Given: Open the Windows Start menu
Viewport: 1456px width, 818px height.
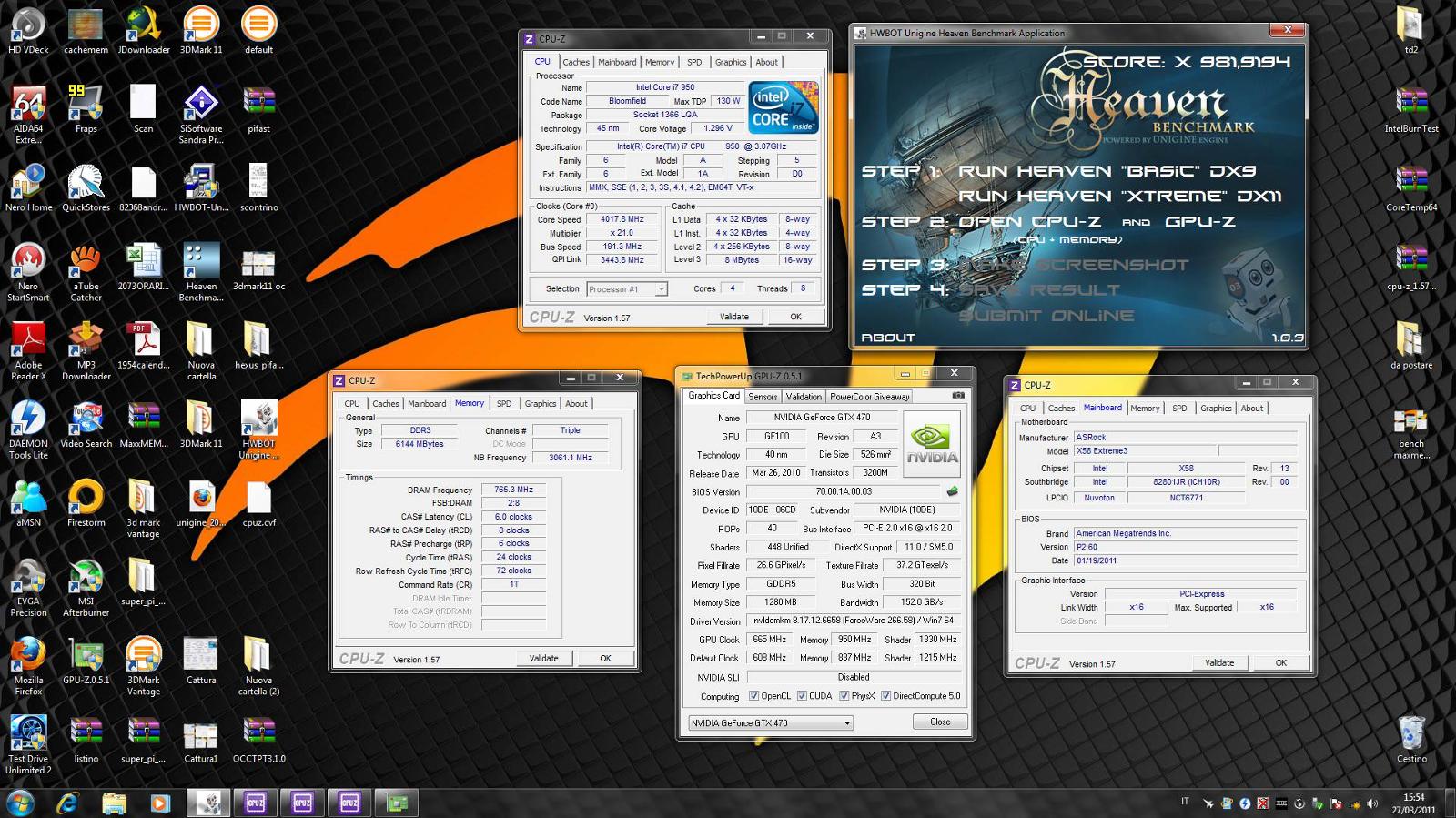Looking at the screenshot, I should tap(20, 803).
